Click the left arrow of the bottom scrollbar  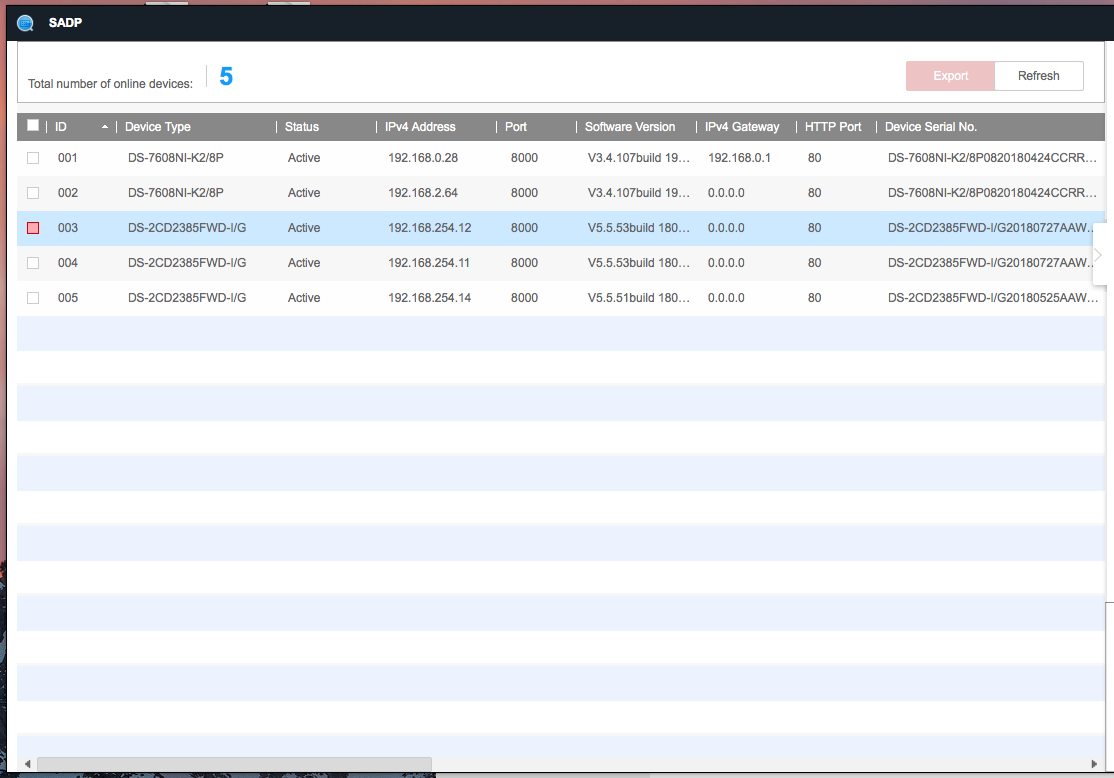27,763
